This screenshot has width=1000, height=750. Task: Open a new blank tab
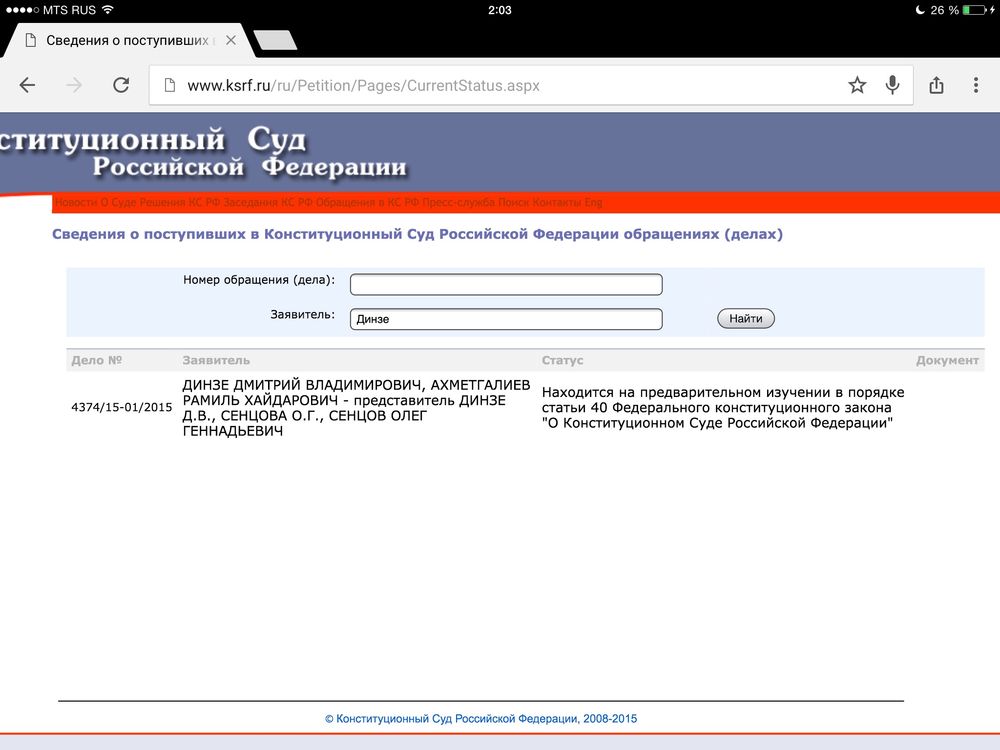(x=274, y=40)
